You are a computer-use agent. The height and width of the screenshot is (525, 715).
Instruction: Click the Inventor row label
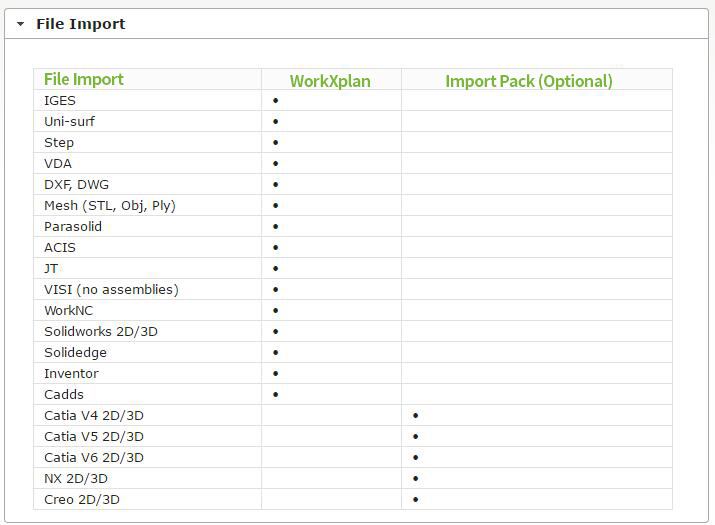(x=71, y=374)
